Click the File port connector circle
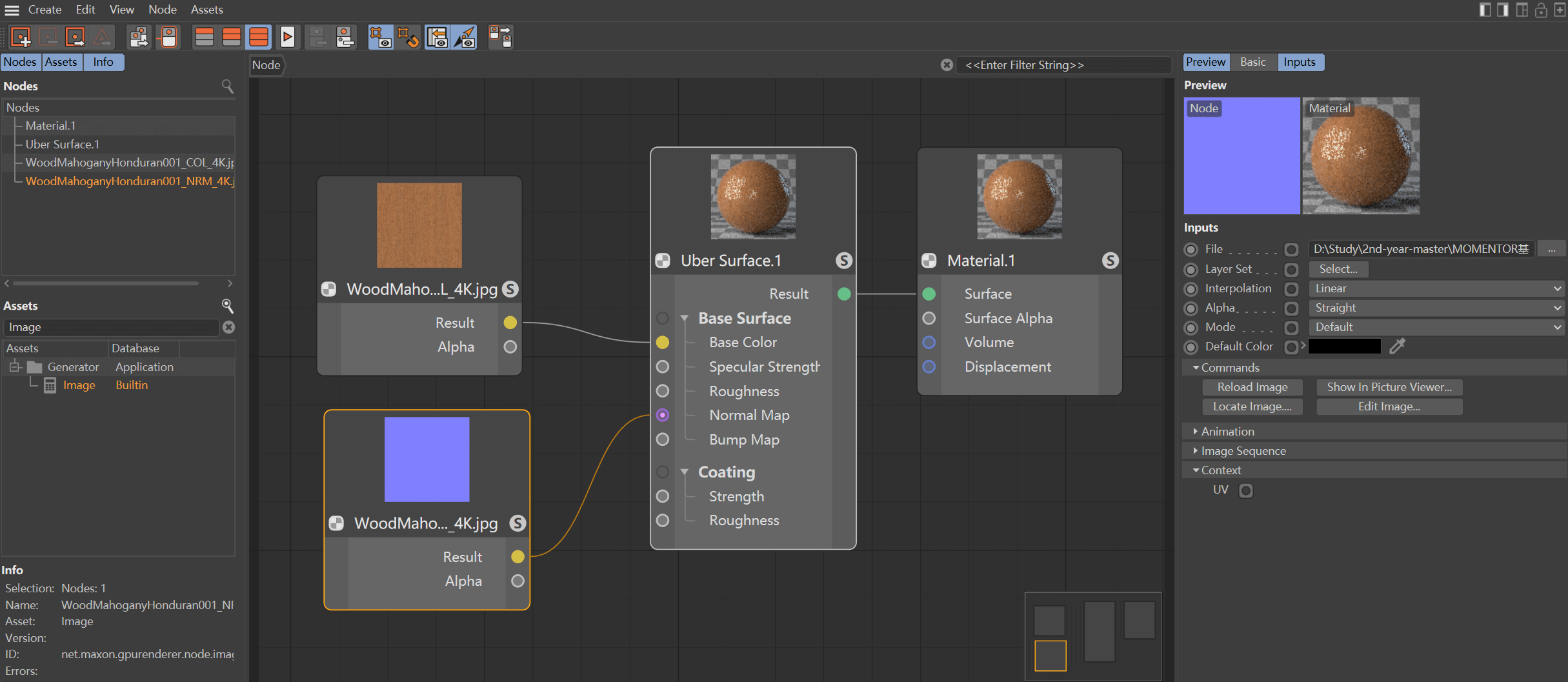Viewport: 1568px width, 682px height. coord(1291,250)
